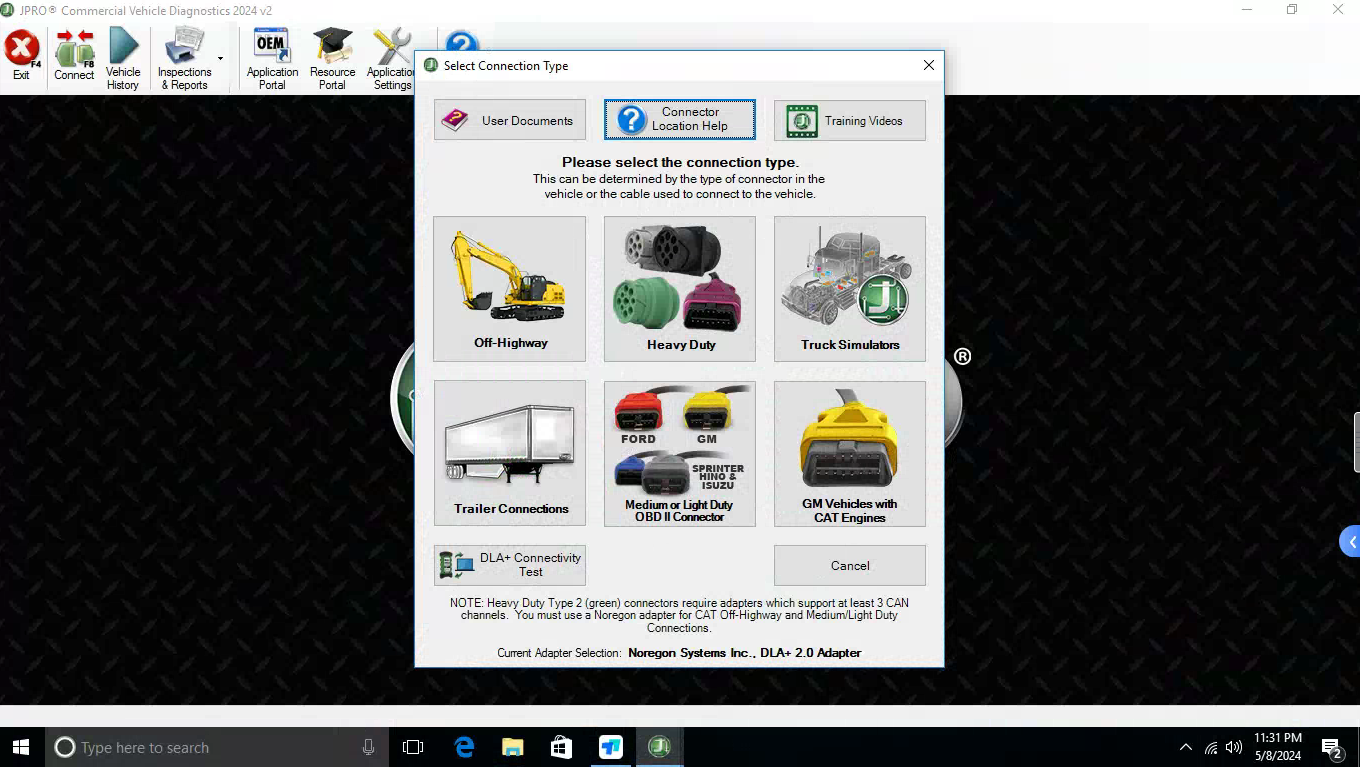
Task: Select the Off-Highway connection type
Action: point(510,289)
